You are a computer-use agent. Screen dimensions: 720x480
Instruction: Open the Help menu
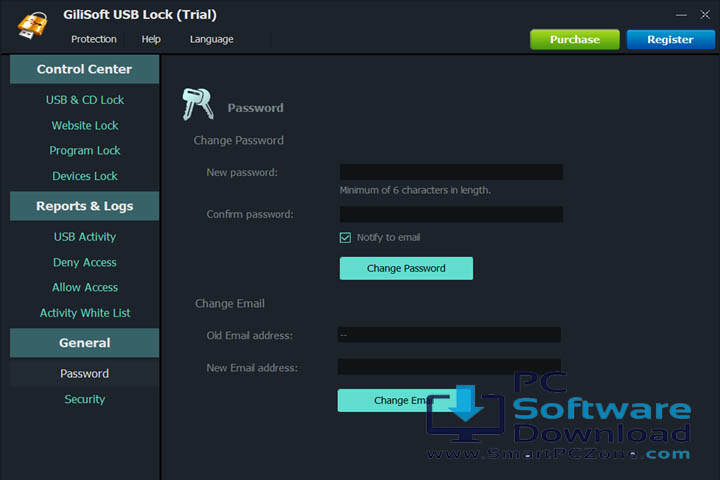(x=151, y=40)
